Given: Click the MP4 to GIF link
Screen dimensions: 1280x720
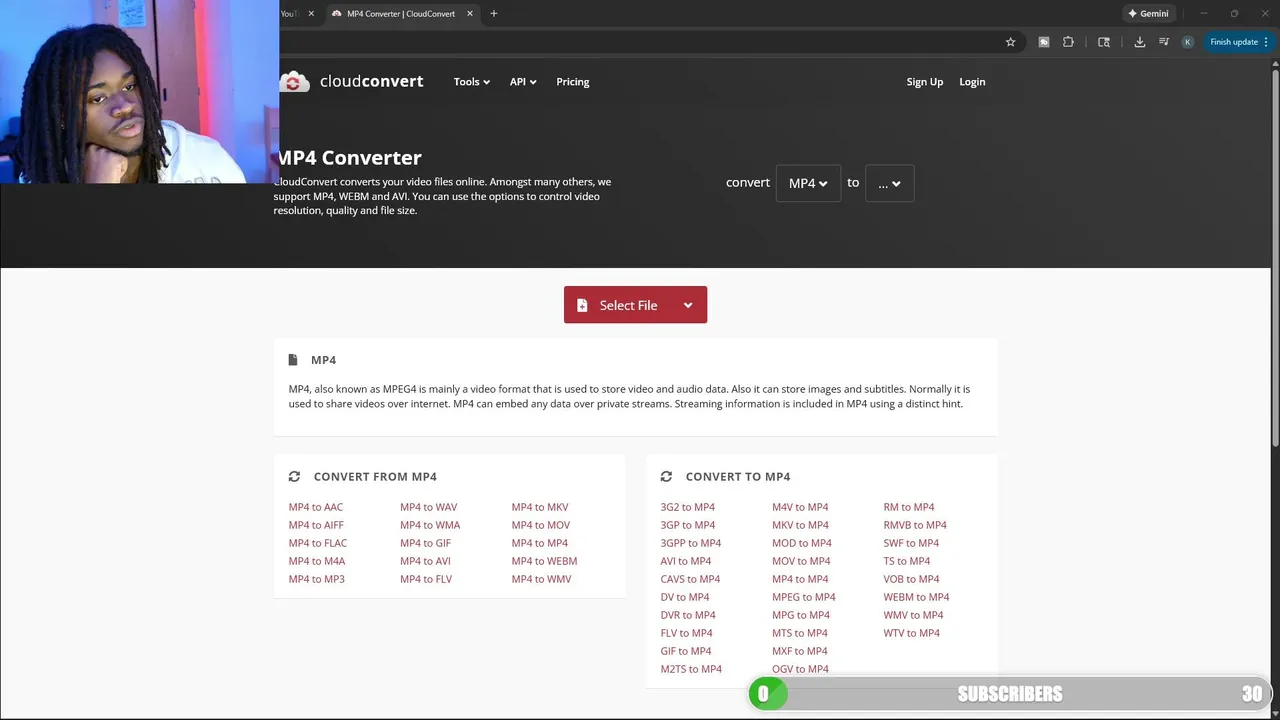Looking at the screenshot, I should point(425,543).
